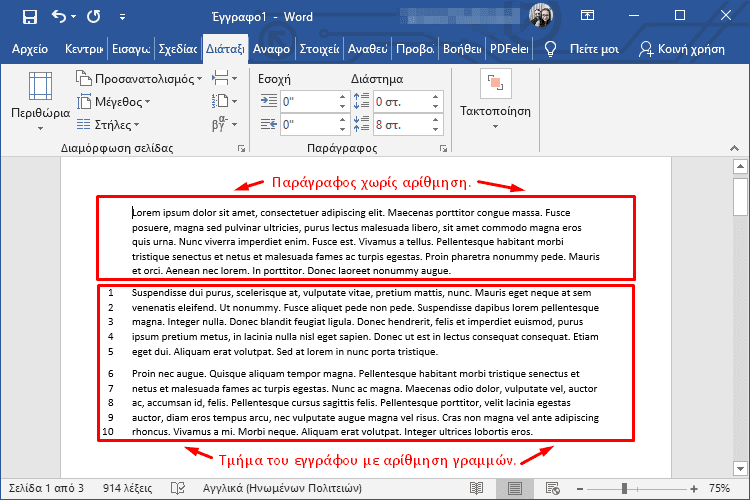Open the Μέγεθος page size dropdown
Image resolution: width=750 pixels, height=500 pixels.
coord(114,101)
